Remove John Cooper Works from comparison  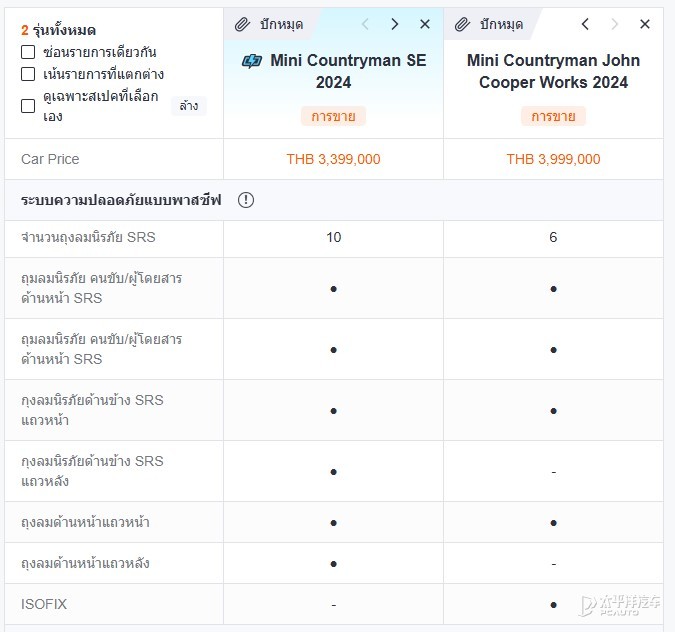(x=645, y=24)
